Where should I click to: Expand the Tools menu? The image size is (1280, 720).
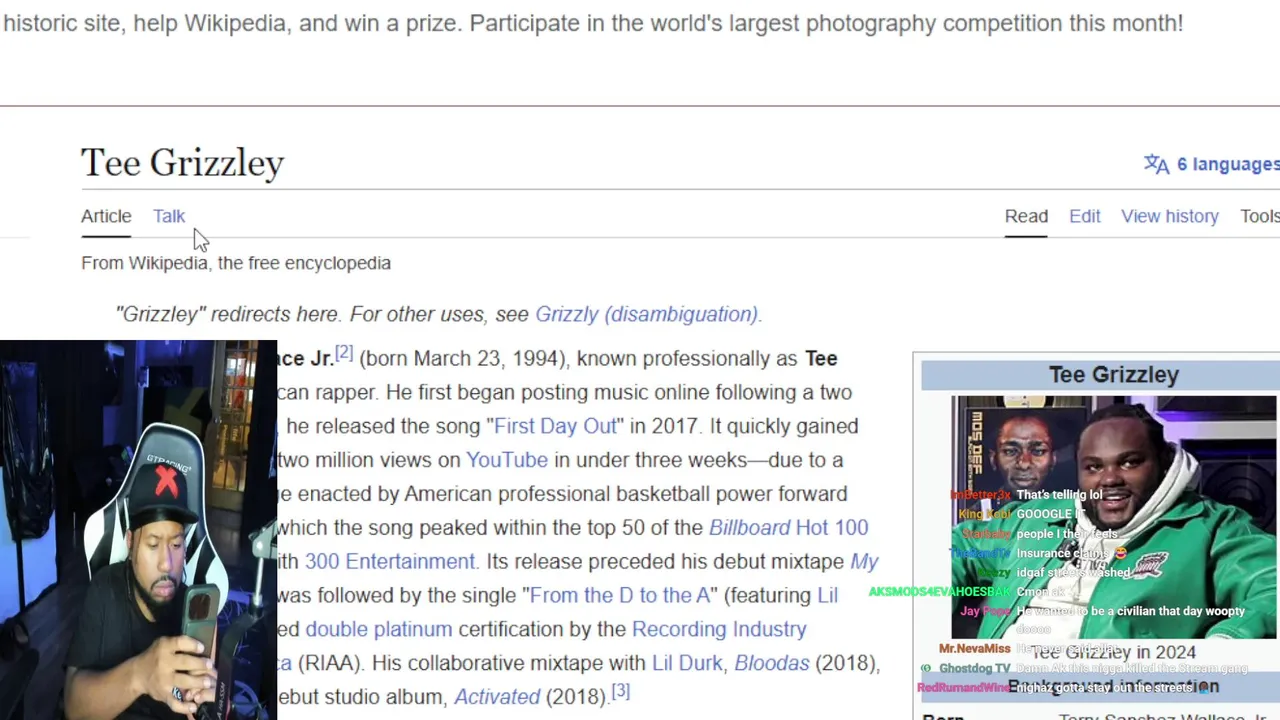tap(1260, 216)
